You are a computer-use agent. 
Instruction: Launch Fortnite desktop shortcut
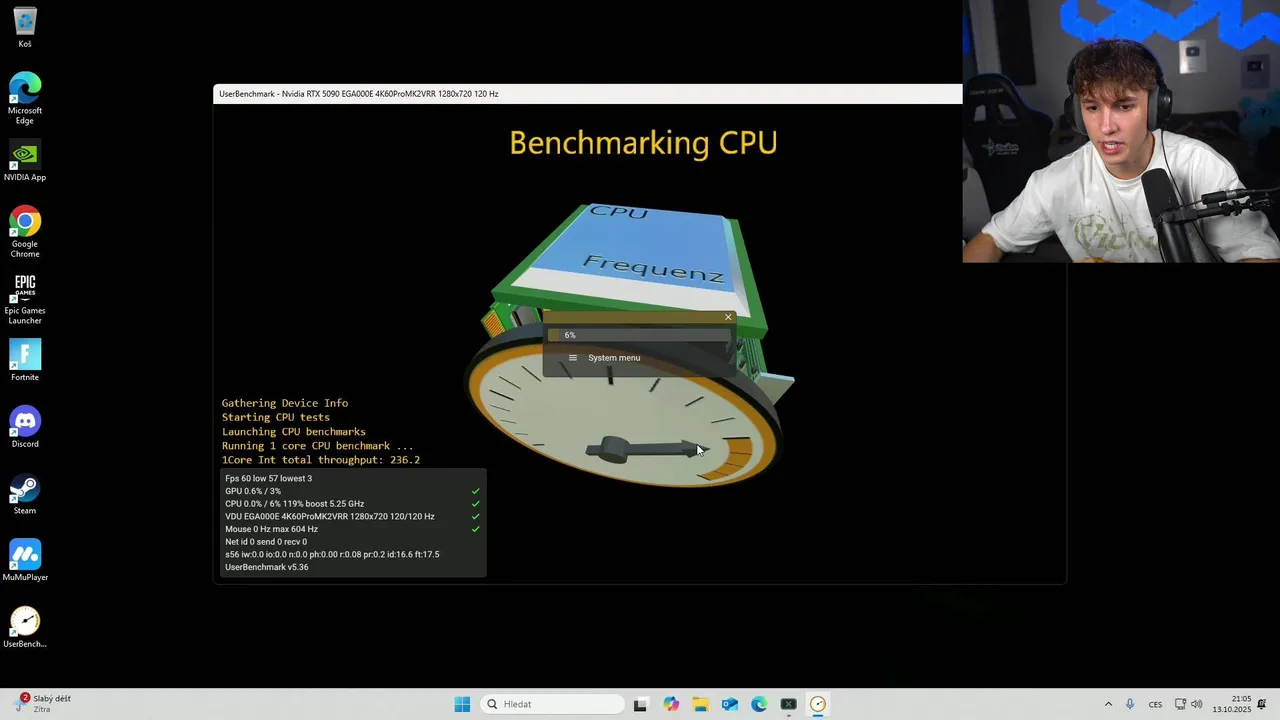click(x=25, y=360)
